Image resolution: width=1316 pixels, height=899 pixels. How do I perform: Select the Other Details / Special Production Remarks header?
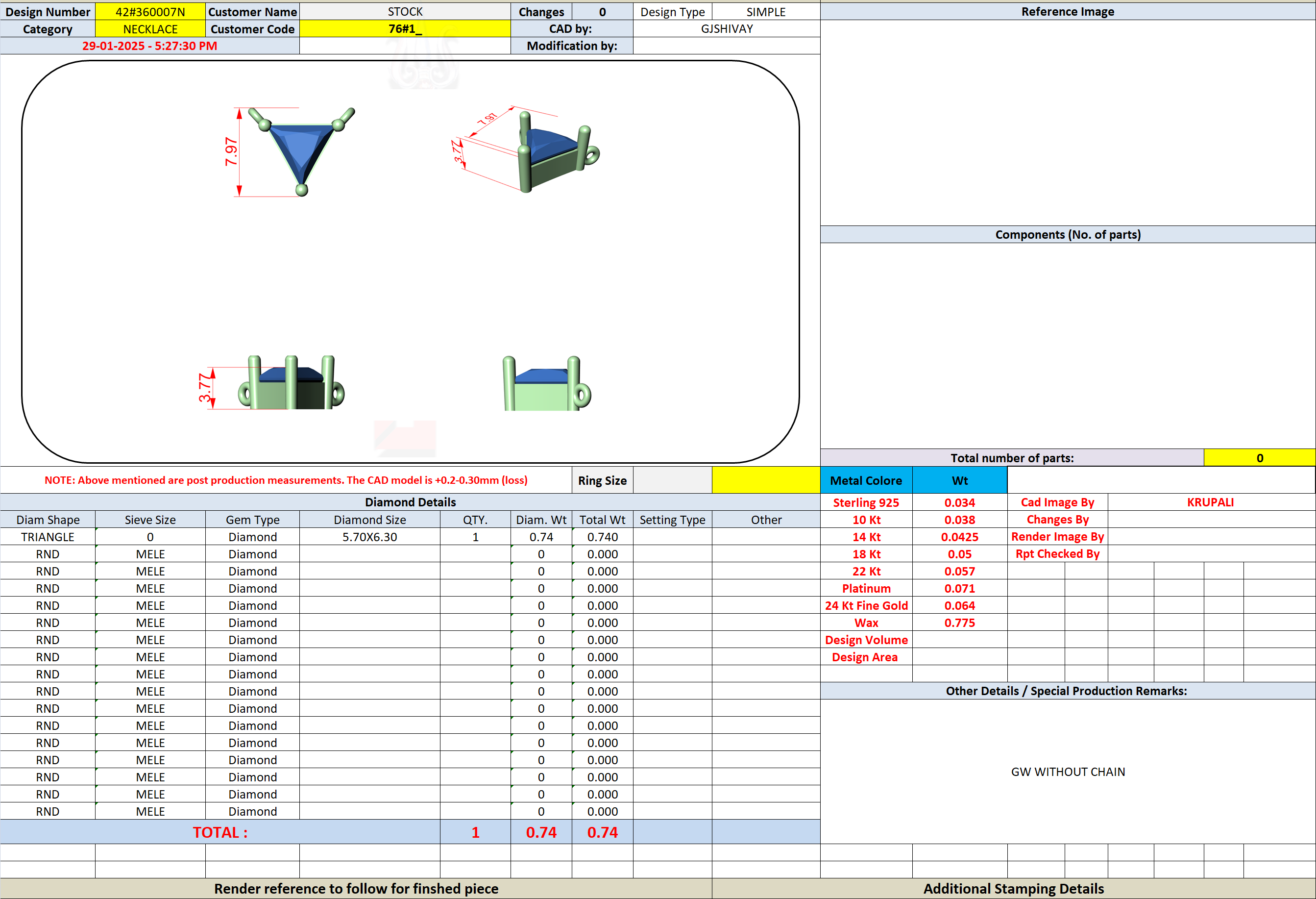pos(1068,691)
